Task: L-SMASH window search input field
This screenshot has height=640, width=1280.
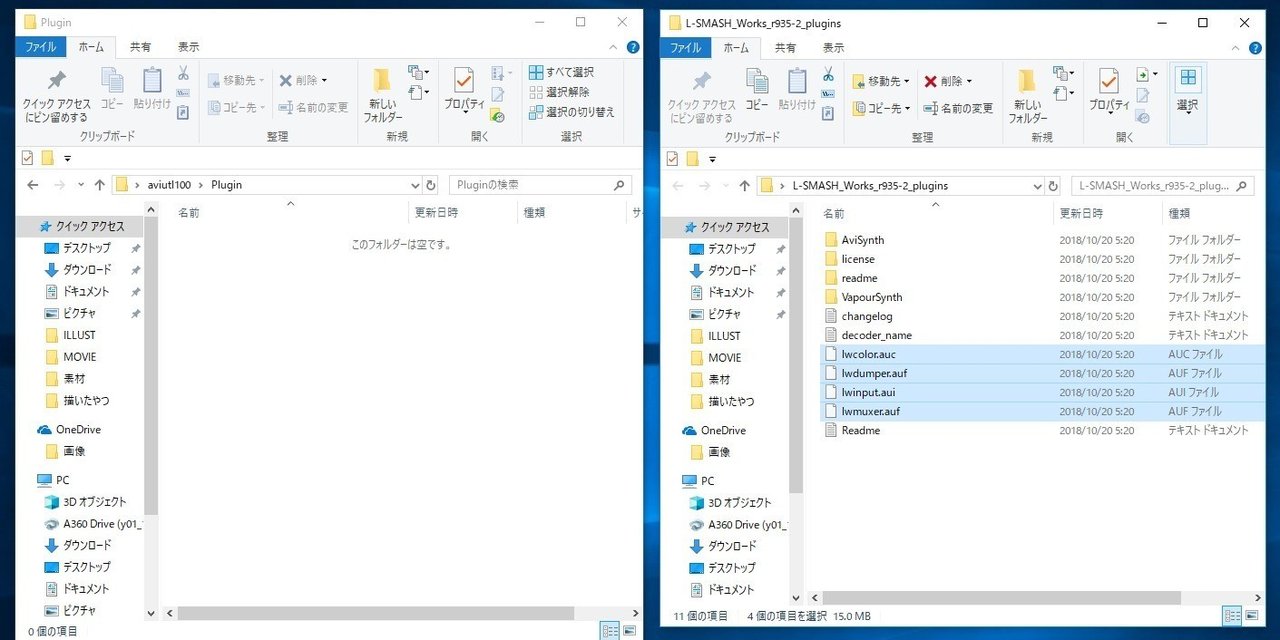Action: (x=1162, y=186)
